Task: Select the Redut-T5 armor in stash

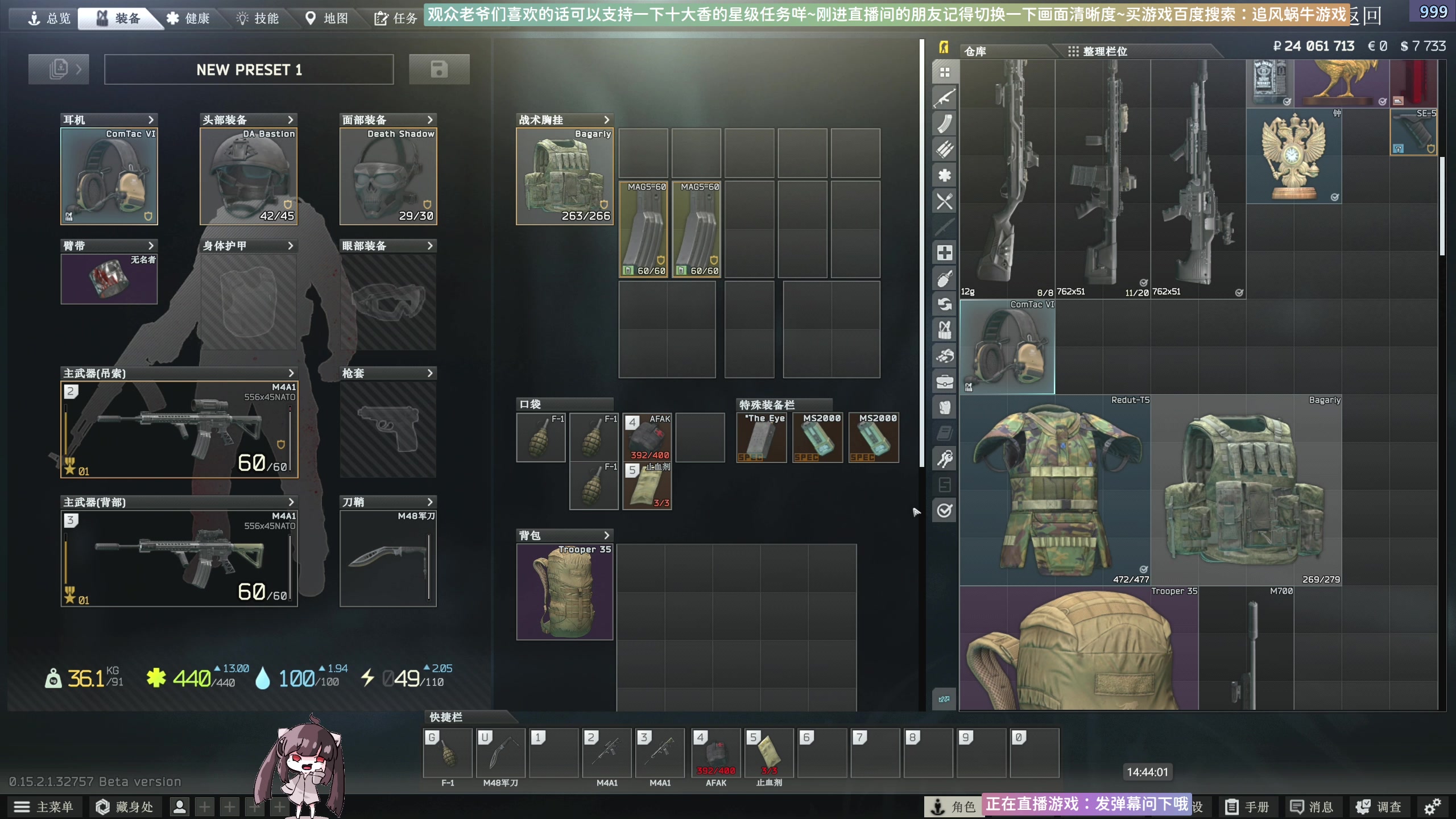Action: [x=1055, y=490]
